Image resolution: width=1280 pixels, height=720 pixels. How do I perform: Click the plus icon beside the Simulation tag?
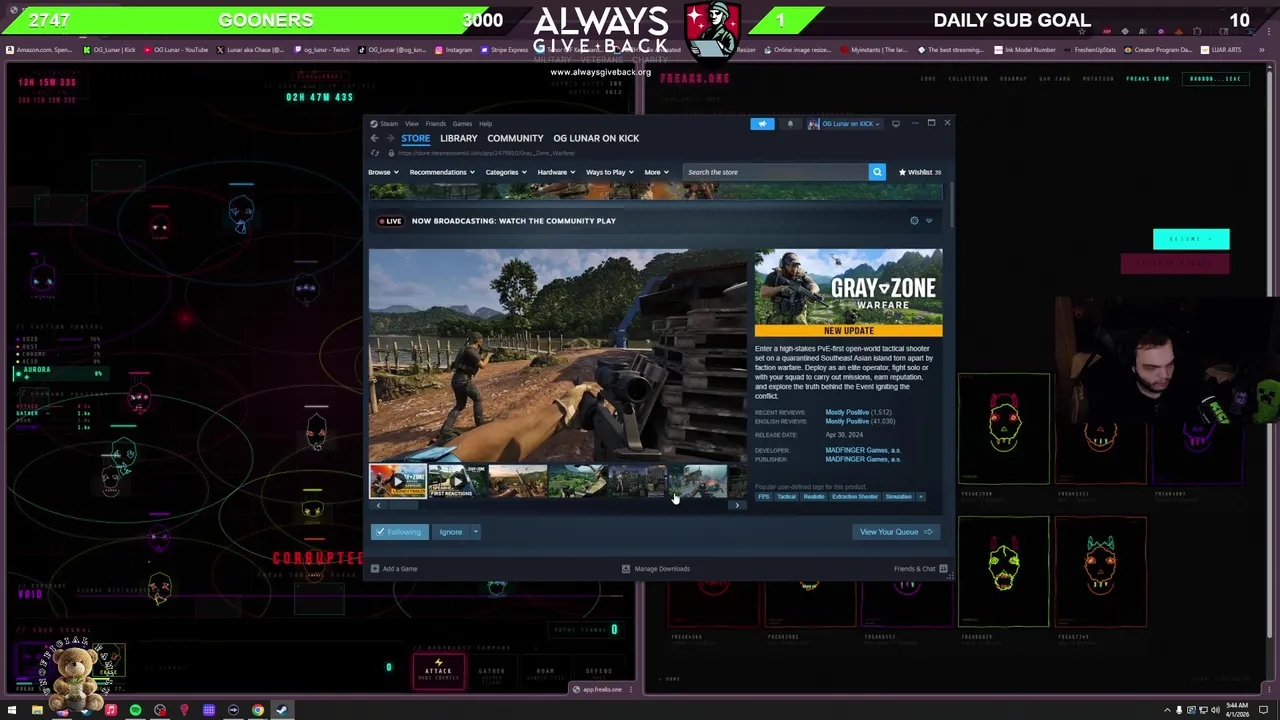[x=921, y=497]
